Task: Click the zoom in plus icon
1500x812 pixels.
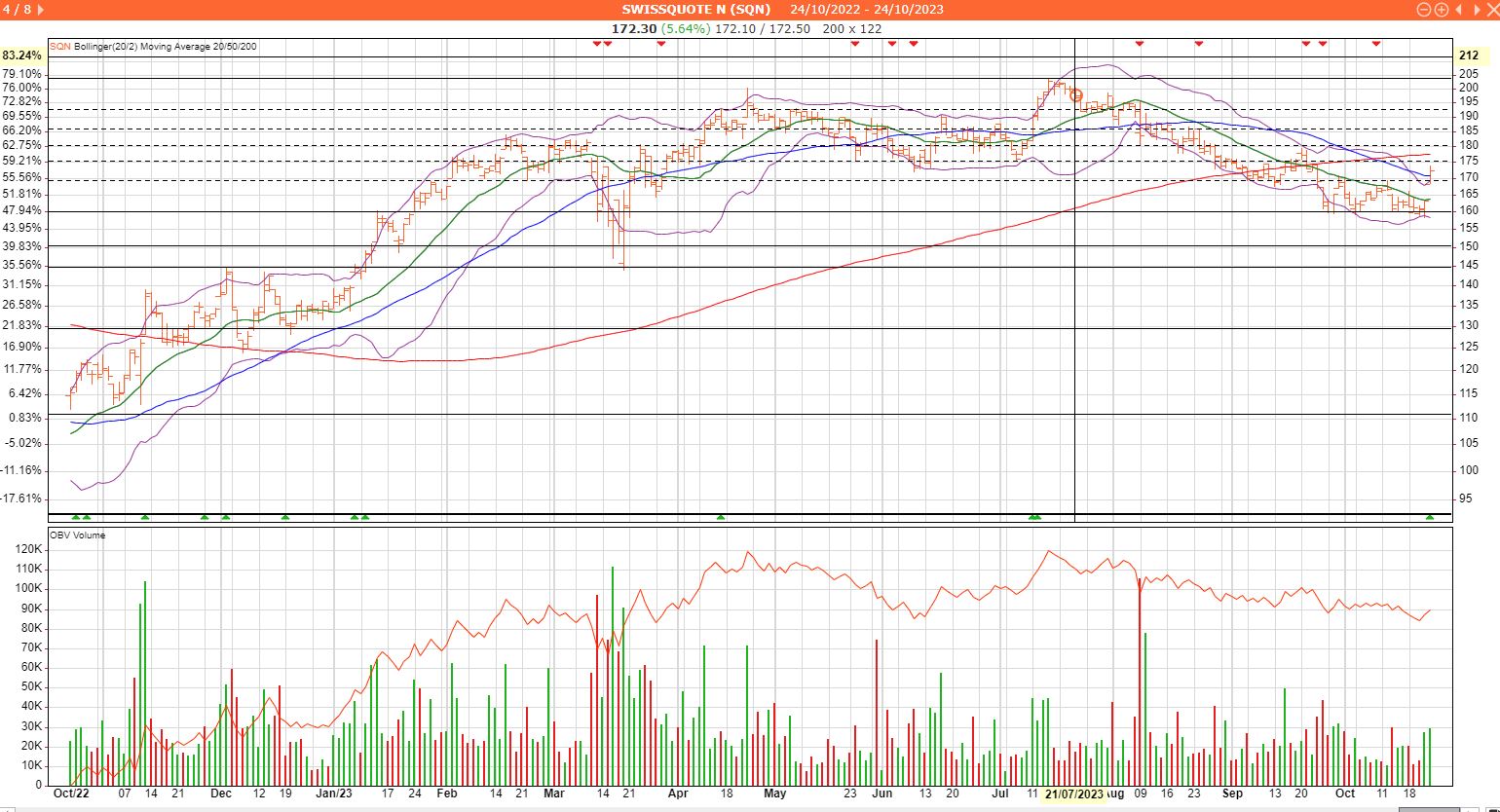Action: tap(1441, 10)
